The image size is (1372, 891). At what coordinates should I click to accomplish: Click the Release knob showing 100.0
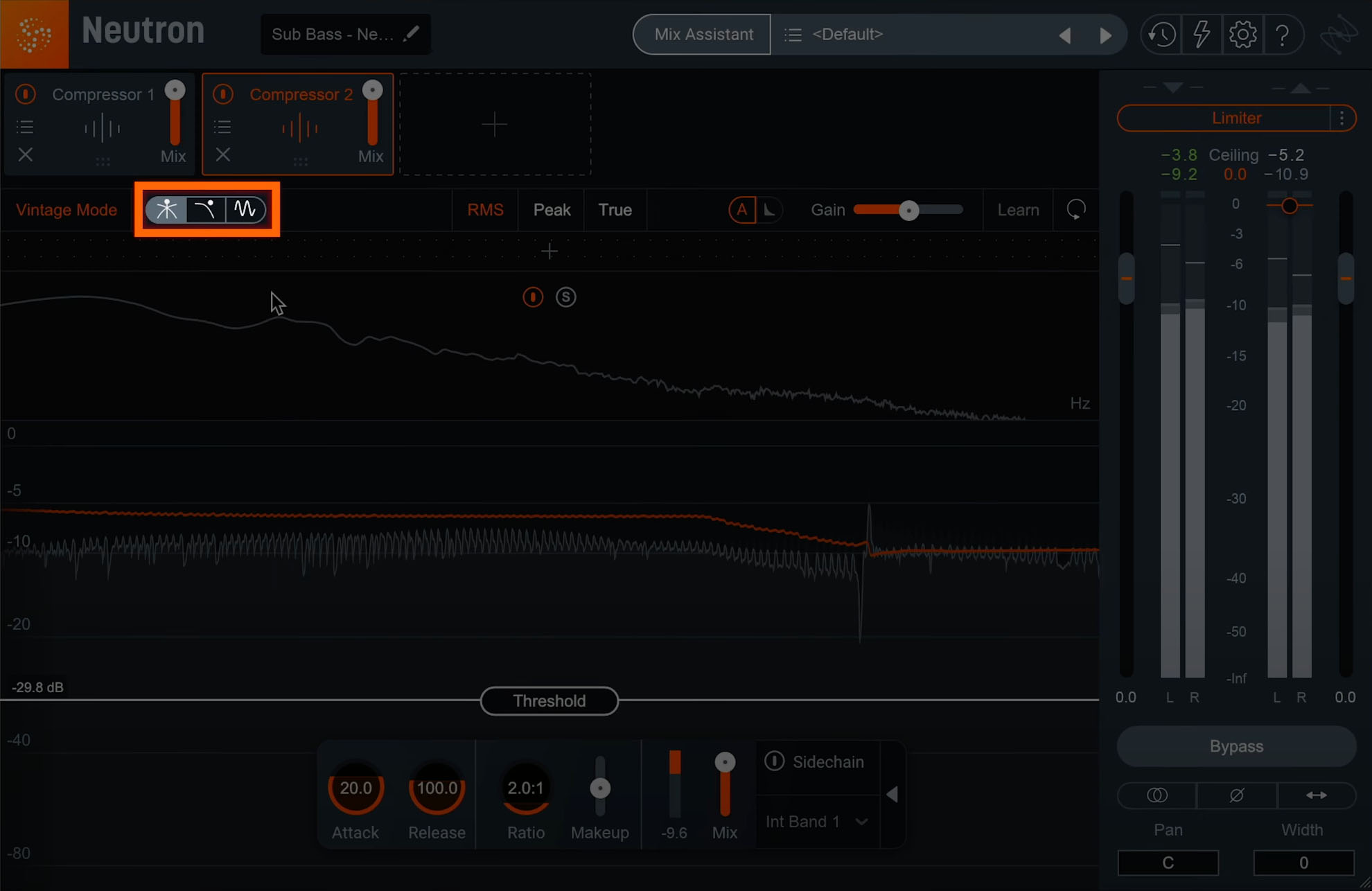coord(437,788)
